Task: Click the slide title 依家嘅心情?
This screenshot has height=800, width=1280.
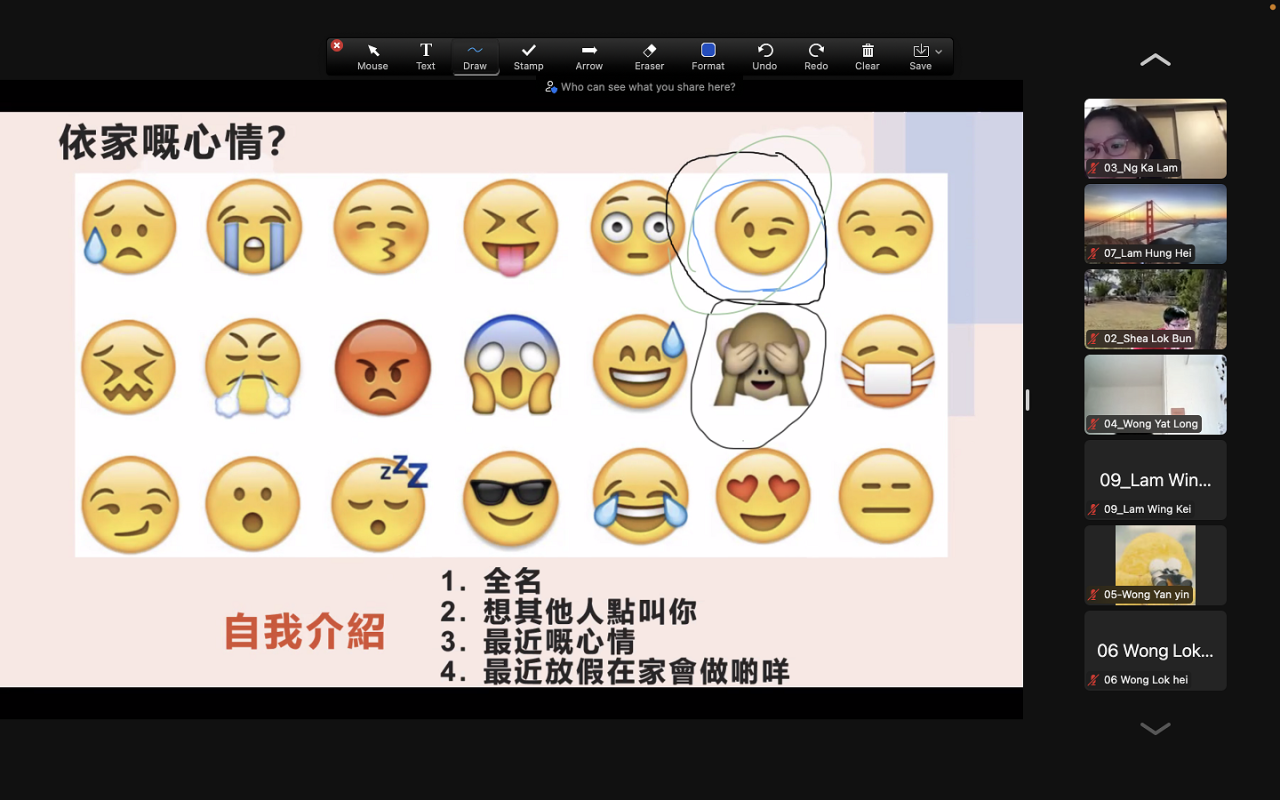Action: [x=173, y=142]
